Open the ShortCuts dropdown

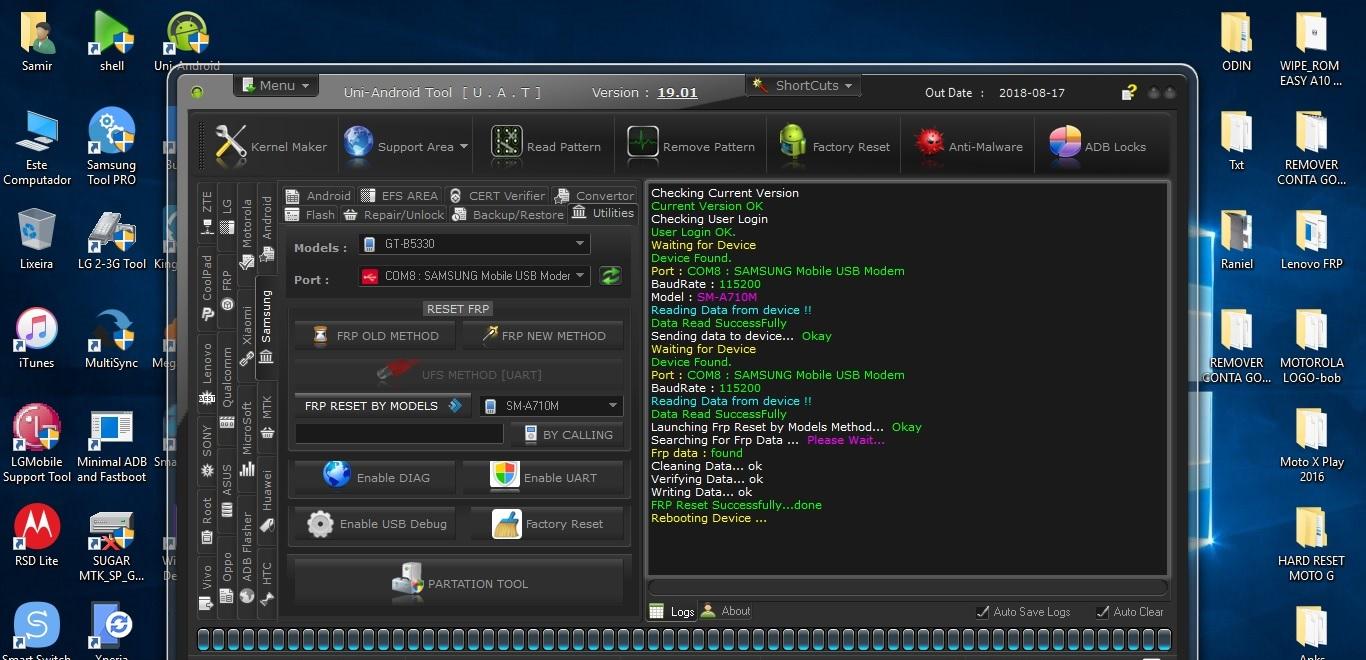tap(805, 85)
